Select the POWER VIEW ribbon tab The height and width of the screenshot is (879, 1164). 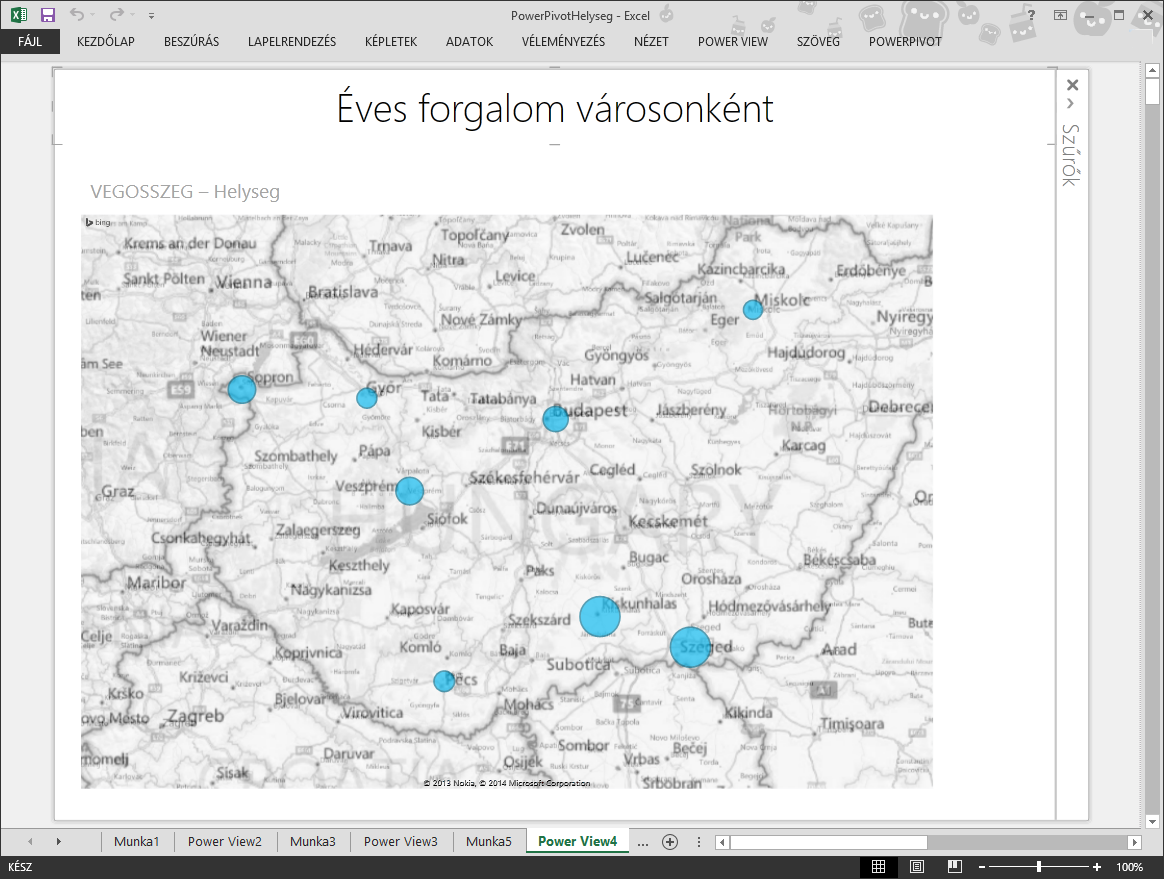tap(733, 42)
